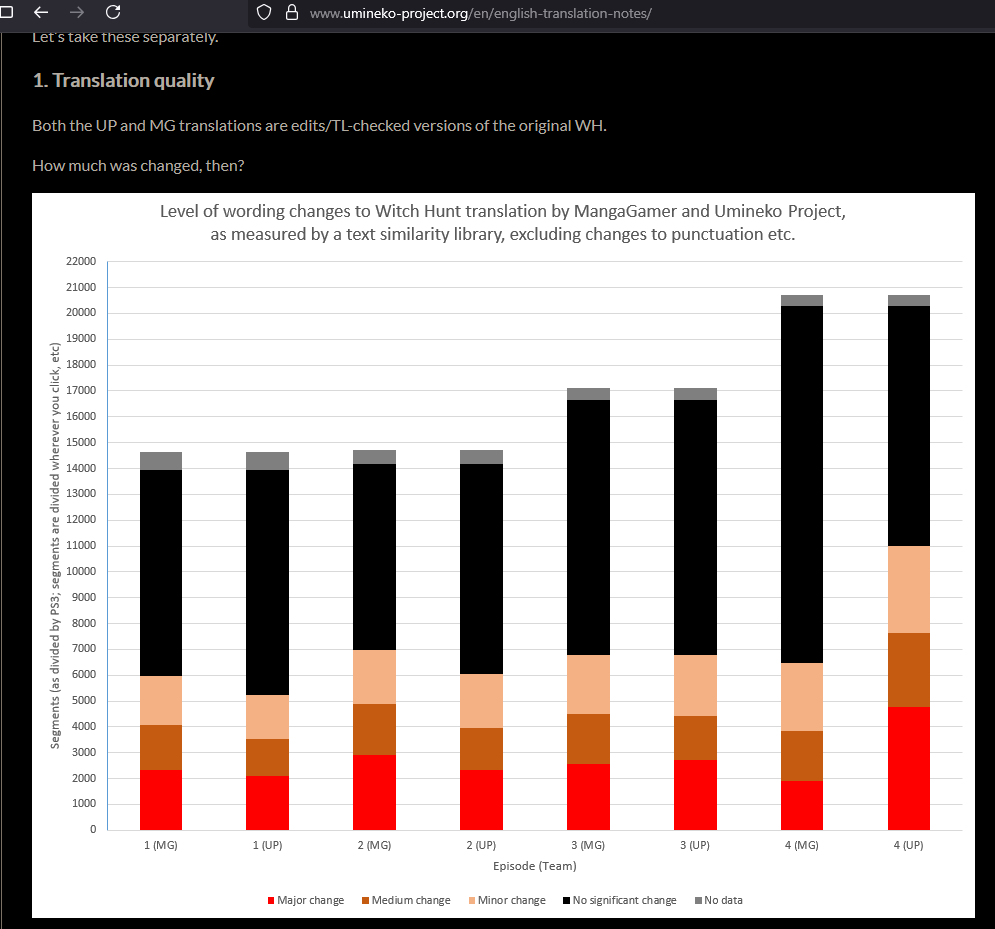Screen dimensions: 995x929
Task: Click the red Major change segment of 4 (UP) bar
Action: [909, 768]
